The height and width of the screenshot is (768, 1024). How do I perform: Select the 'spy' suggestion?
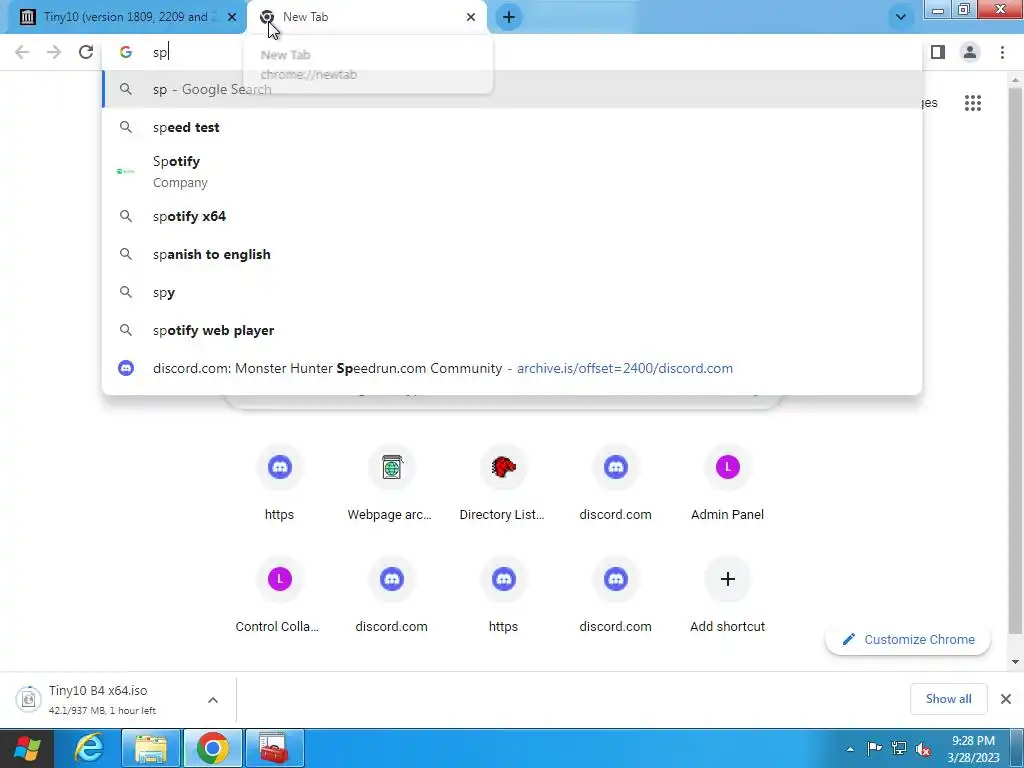coord(512,292)
